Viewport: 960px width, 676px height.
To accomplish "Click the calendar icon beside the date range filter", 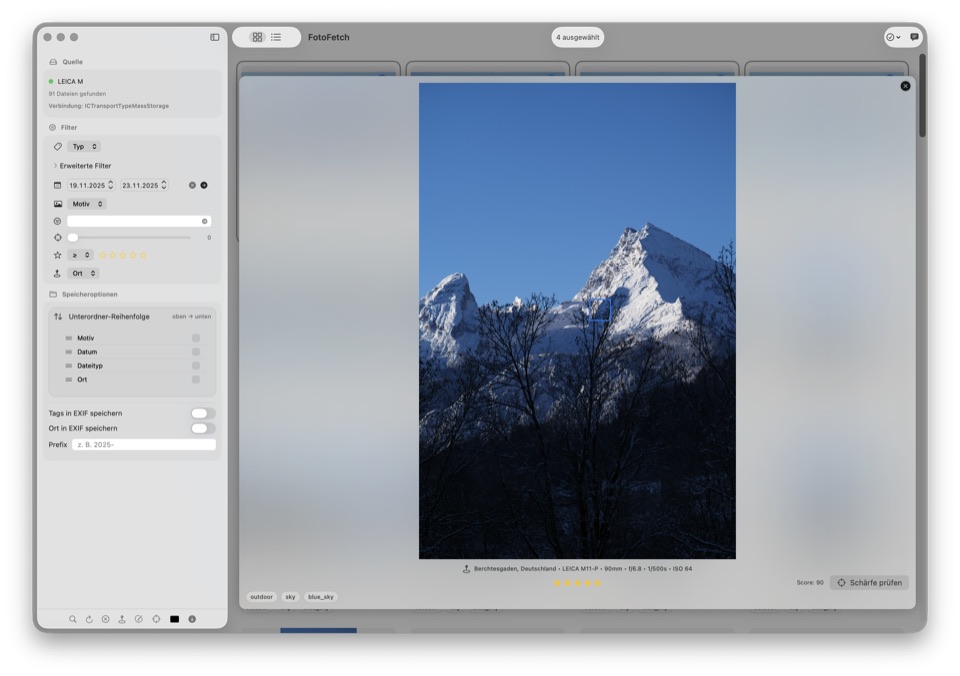I will pos(55,184).
